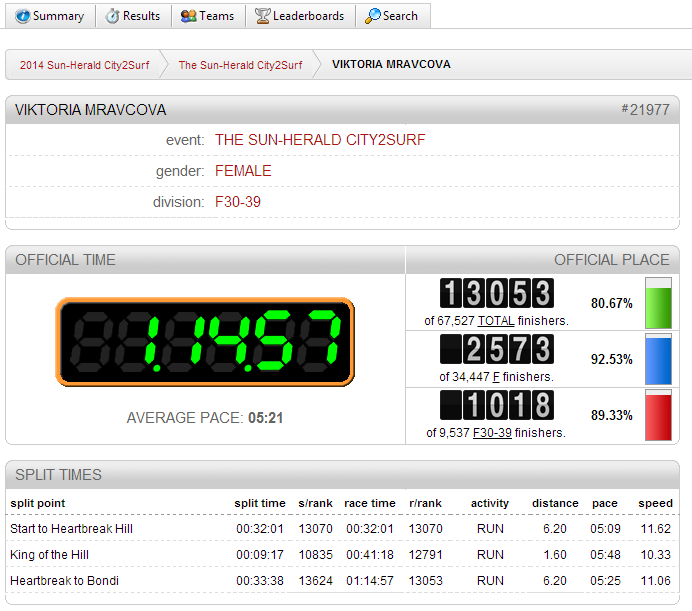This screenshot has width=692, height=611.
Task: Click the pace column header
Action: [604, 503]
